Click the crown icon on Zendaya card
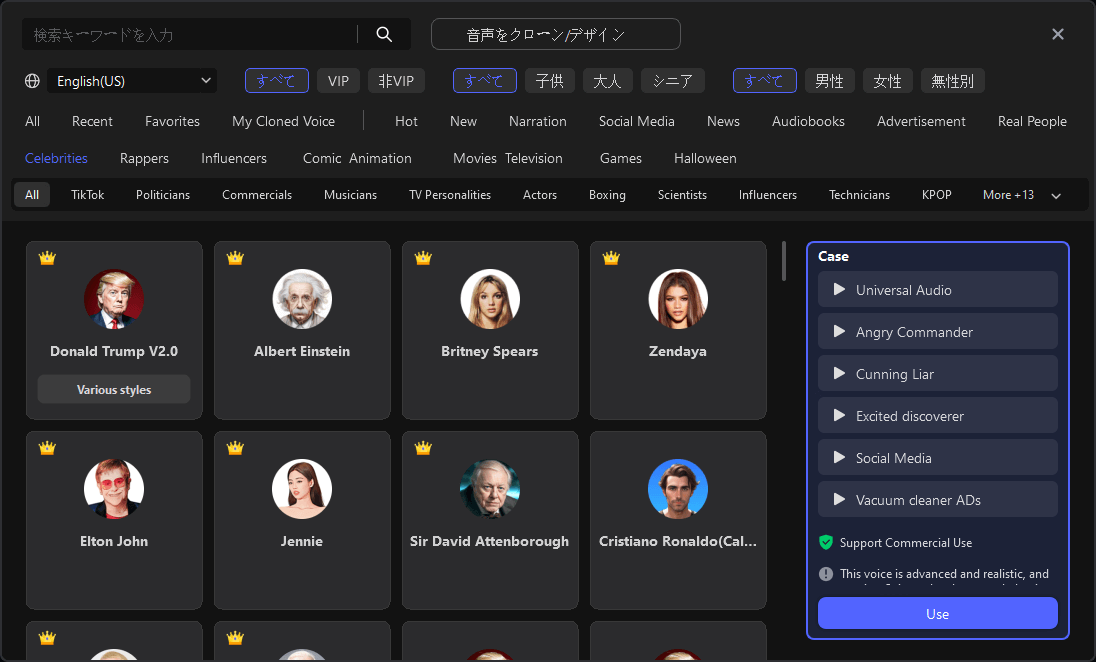The image size is (1096, 662). (x=611, y=258)
